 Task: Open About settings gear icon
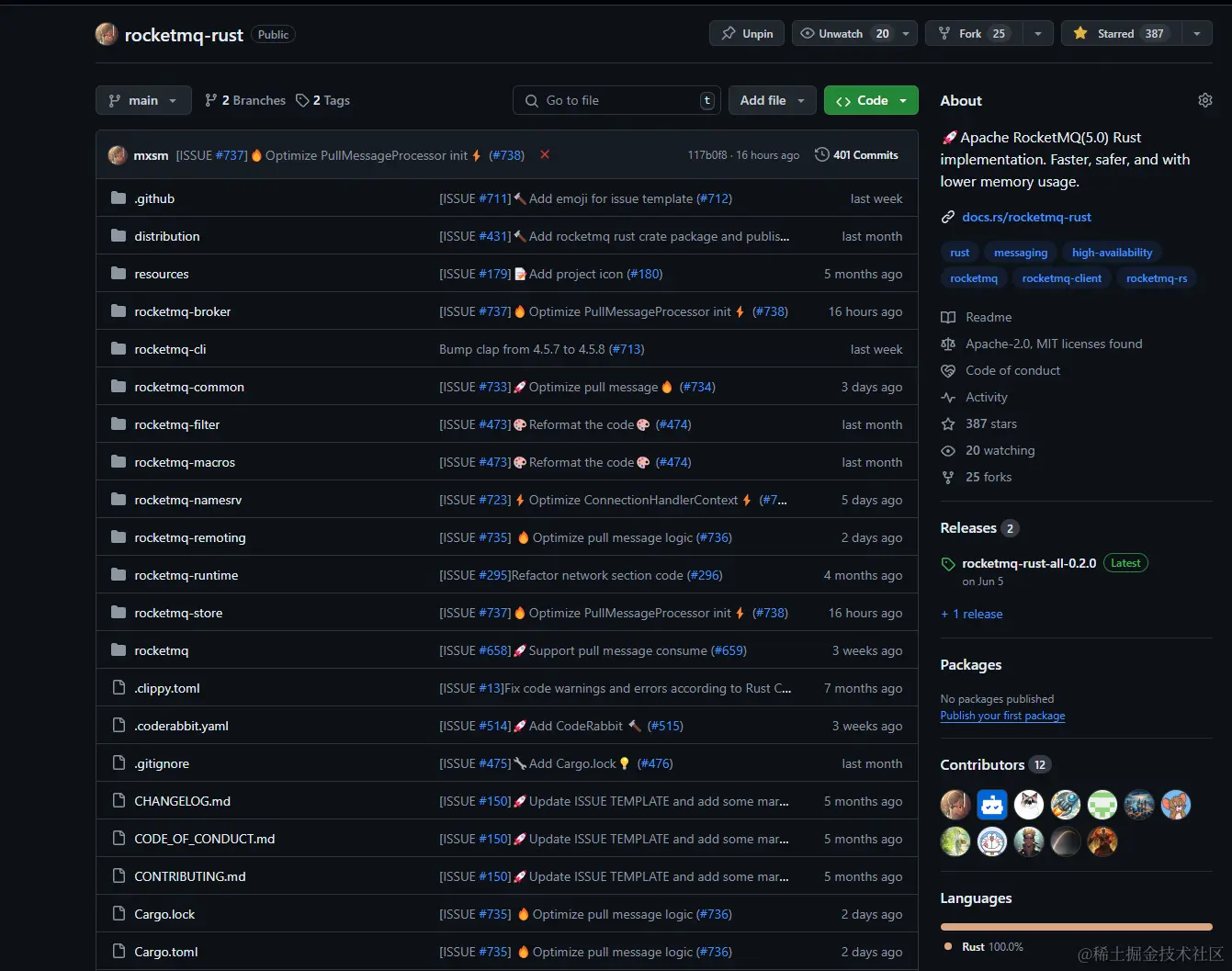(x=1205, y=100)
